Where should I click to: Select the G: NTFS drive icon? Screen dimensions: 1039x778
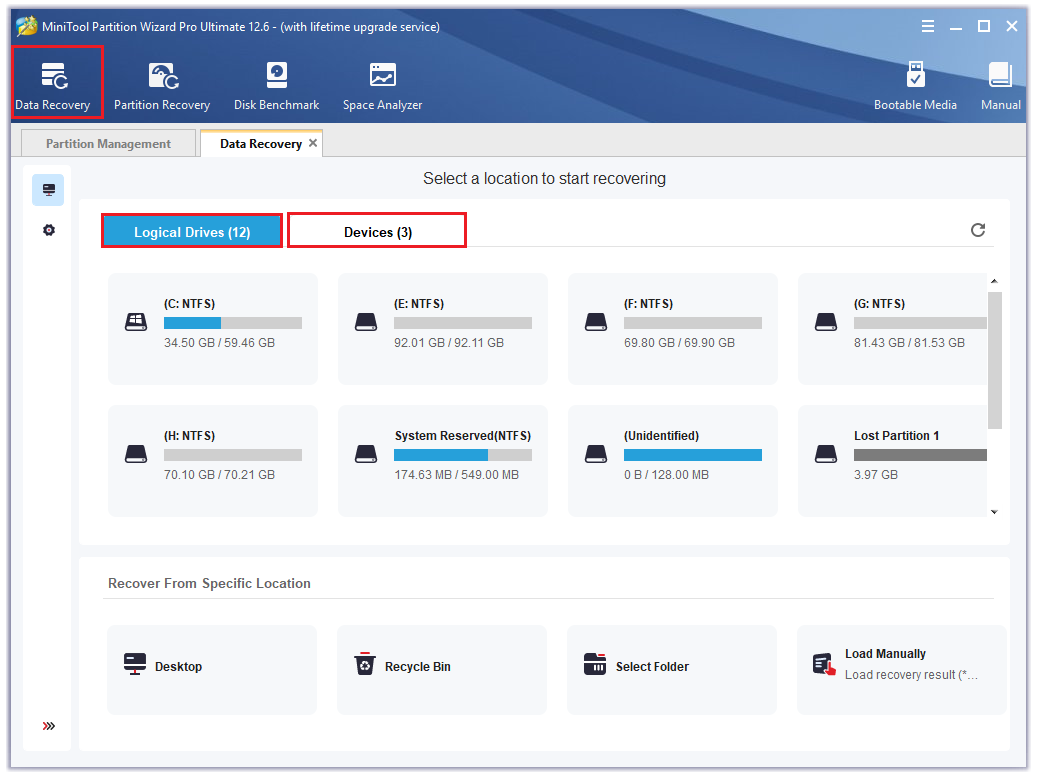pyautogui.click(x=826, y=322)
